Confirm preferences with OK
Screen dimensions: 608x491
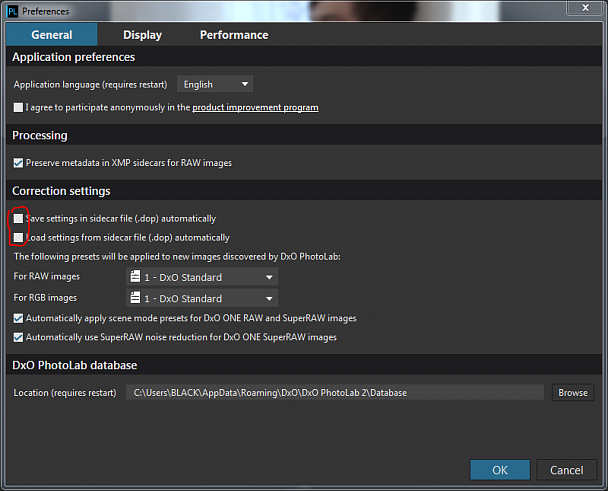point(500,470)
